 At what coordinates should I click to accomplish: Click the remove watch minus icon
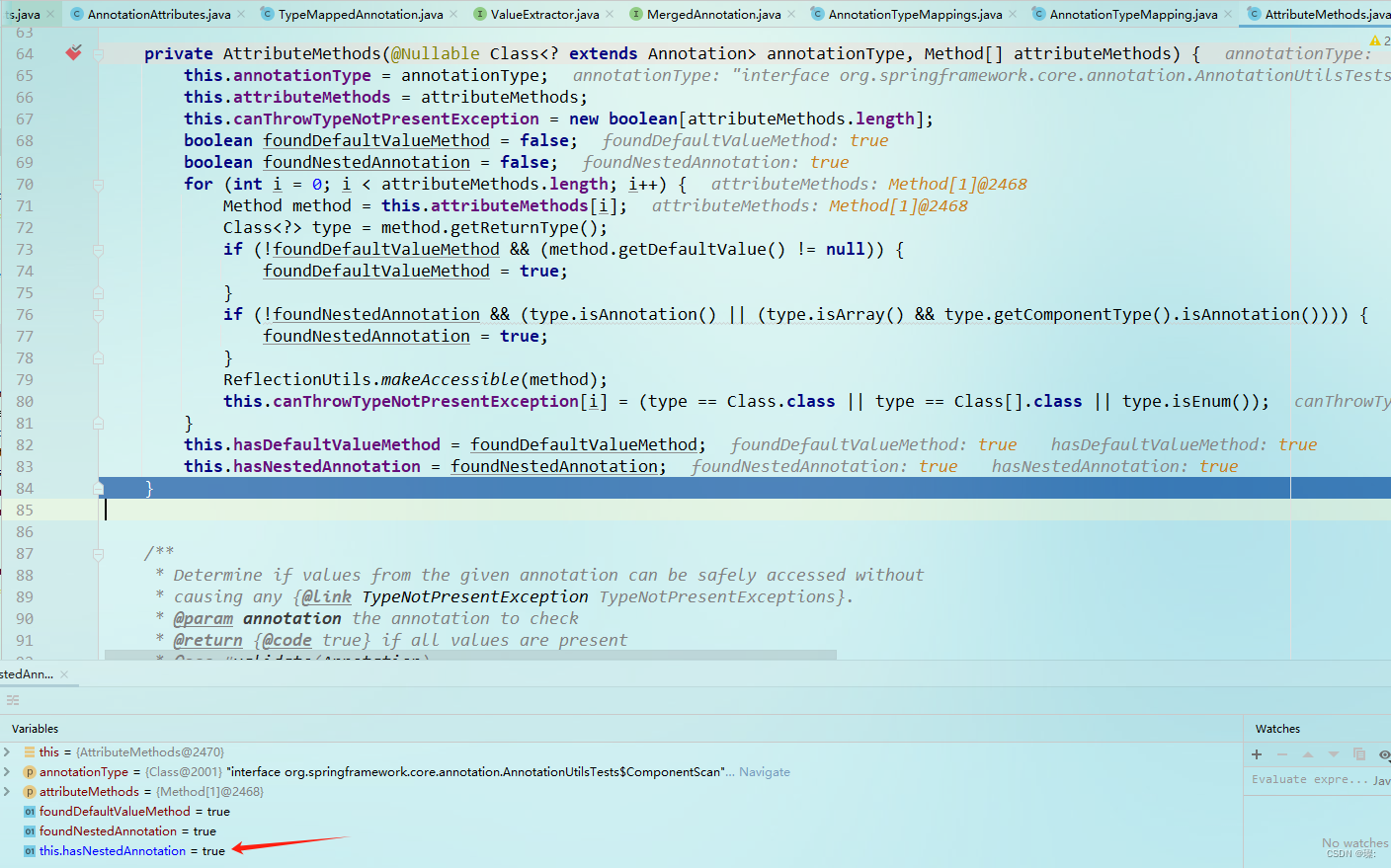[1282, 754]
